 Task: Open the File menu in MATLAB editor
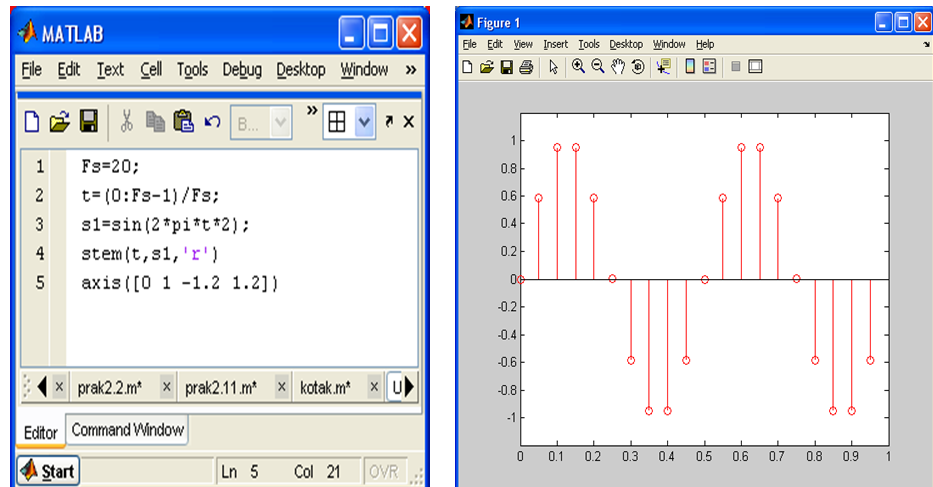click(32, 70)
